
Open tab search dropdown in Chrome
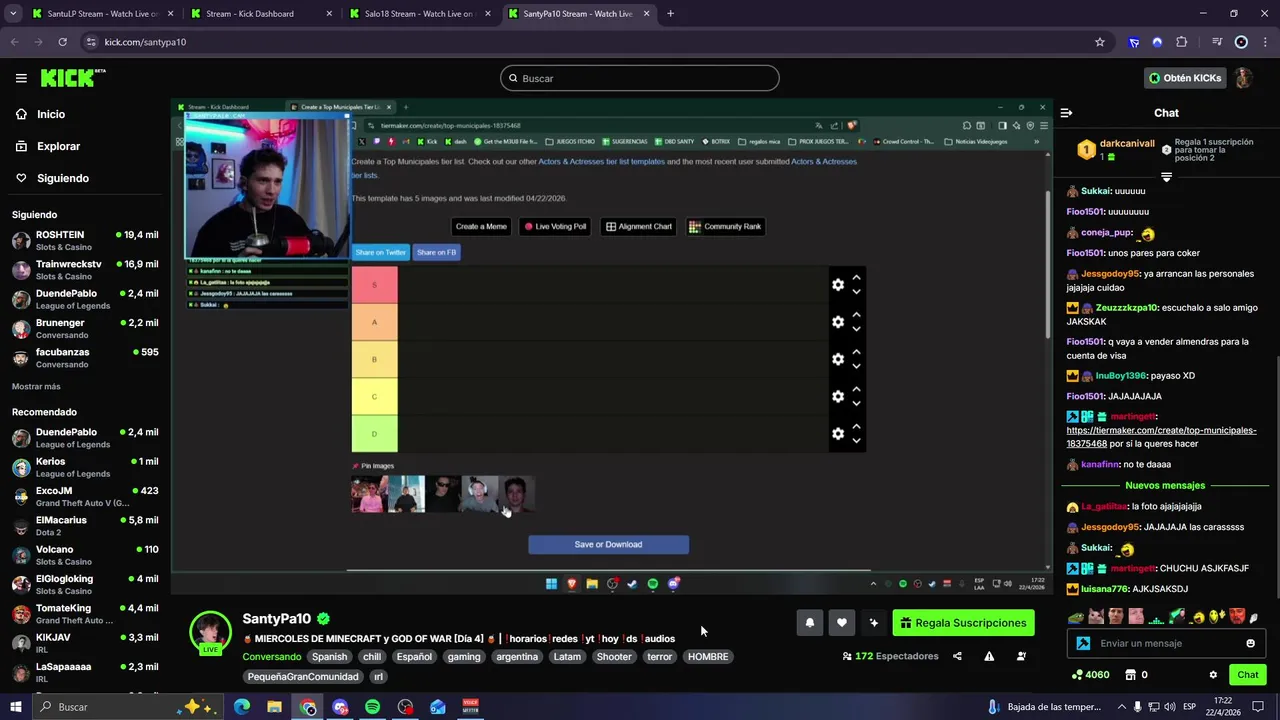pos(14,14)
